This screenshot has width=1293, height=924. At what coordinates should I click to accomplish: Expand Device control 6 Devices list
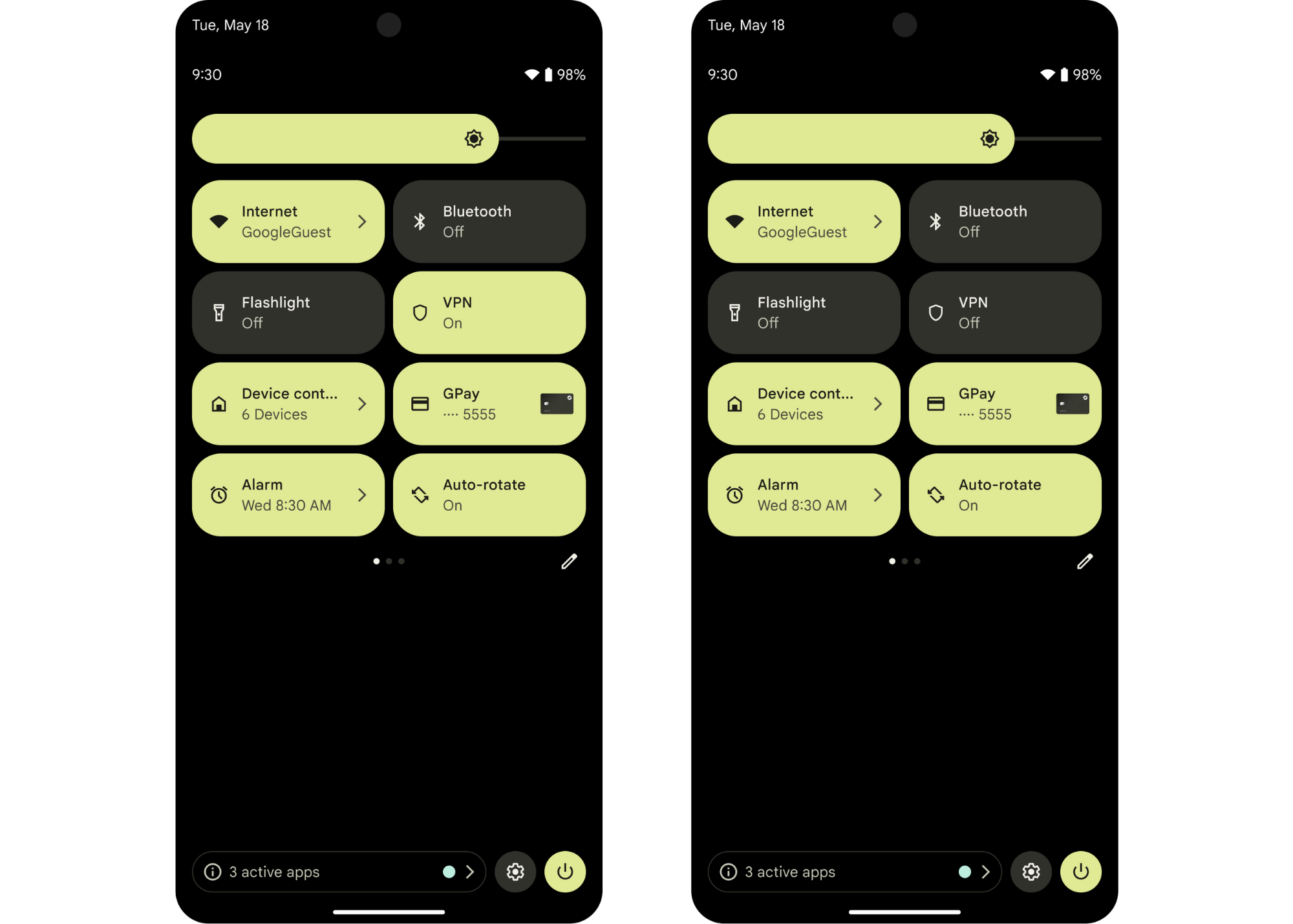coord(364,402)
